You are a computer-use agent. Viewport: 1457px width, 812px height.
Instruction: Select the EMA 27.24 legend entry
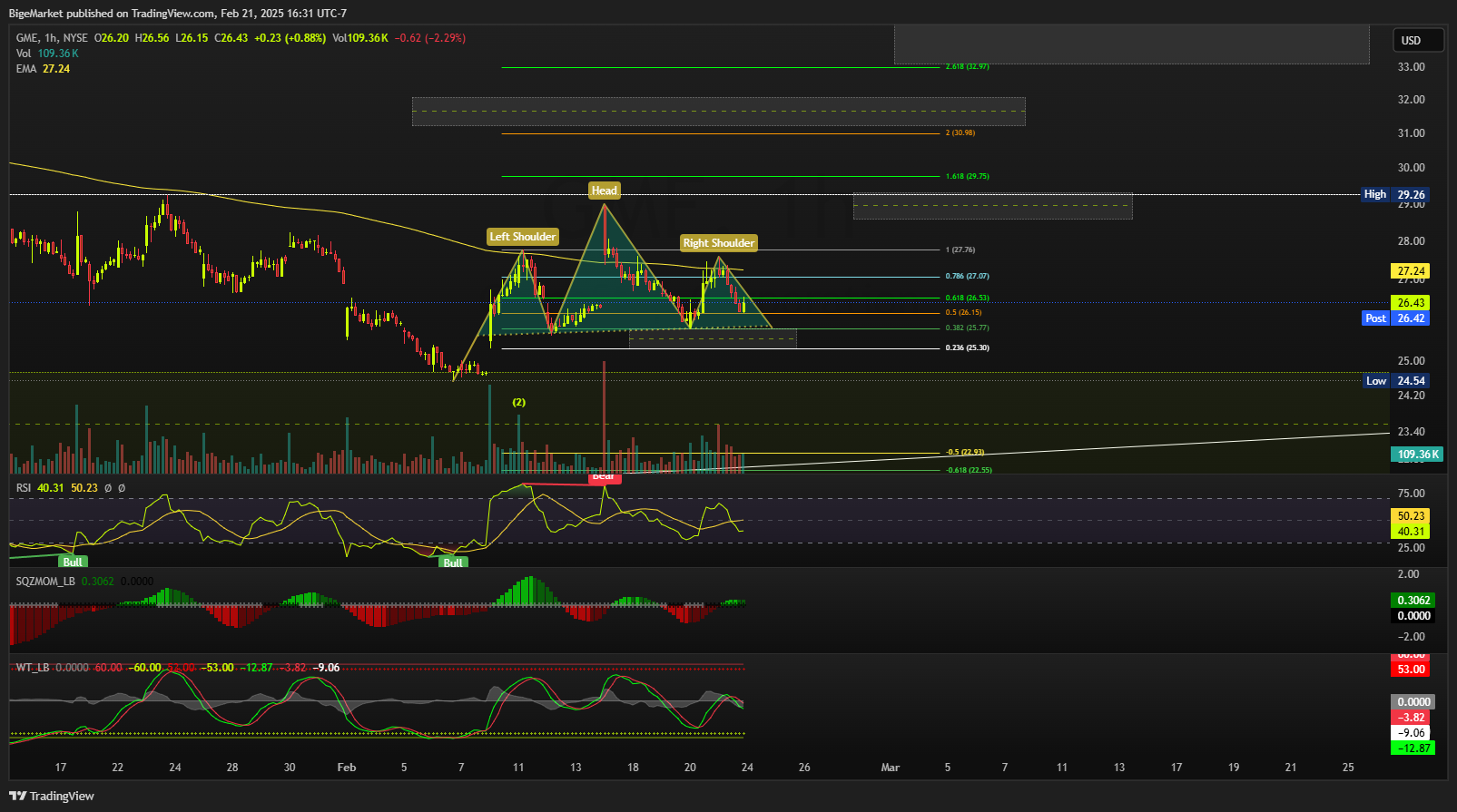click(43, 69)
